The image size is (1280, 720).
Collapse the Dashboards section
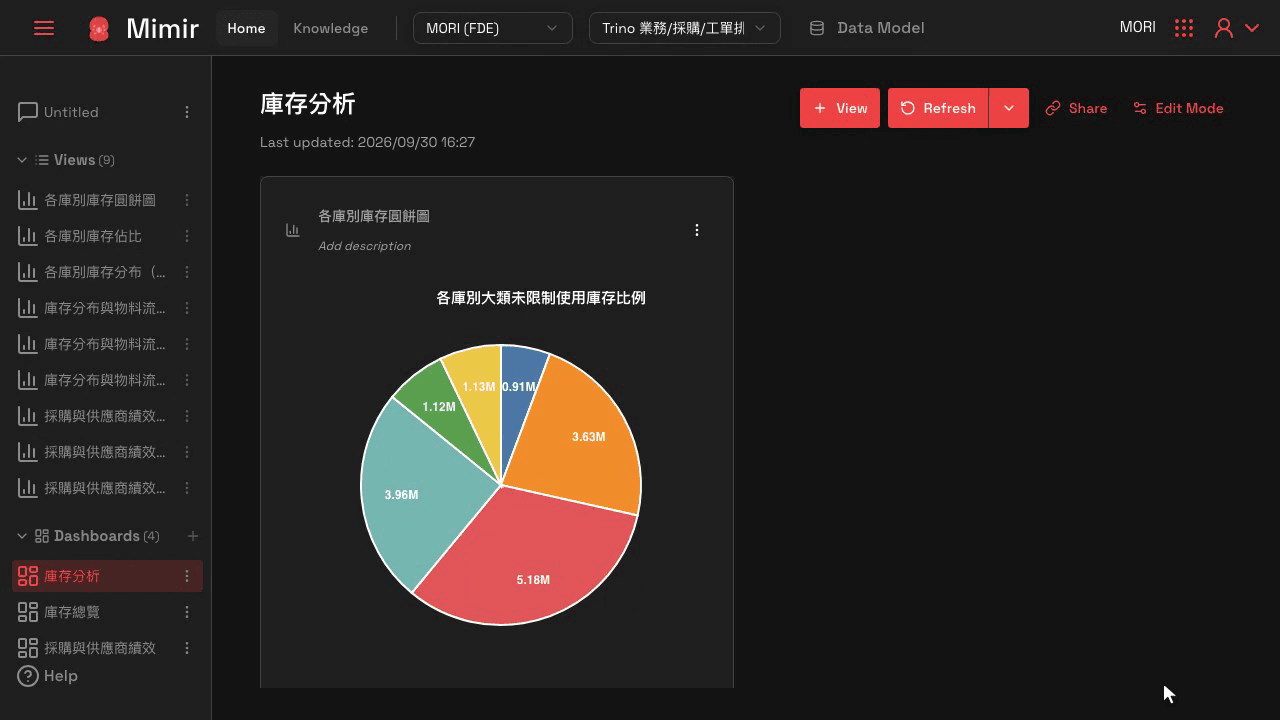pyautogui.click(x=22, y=536)
